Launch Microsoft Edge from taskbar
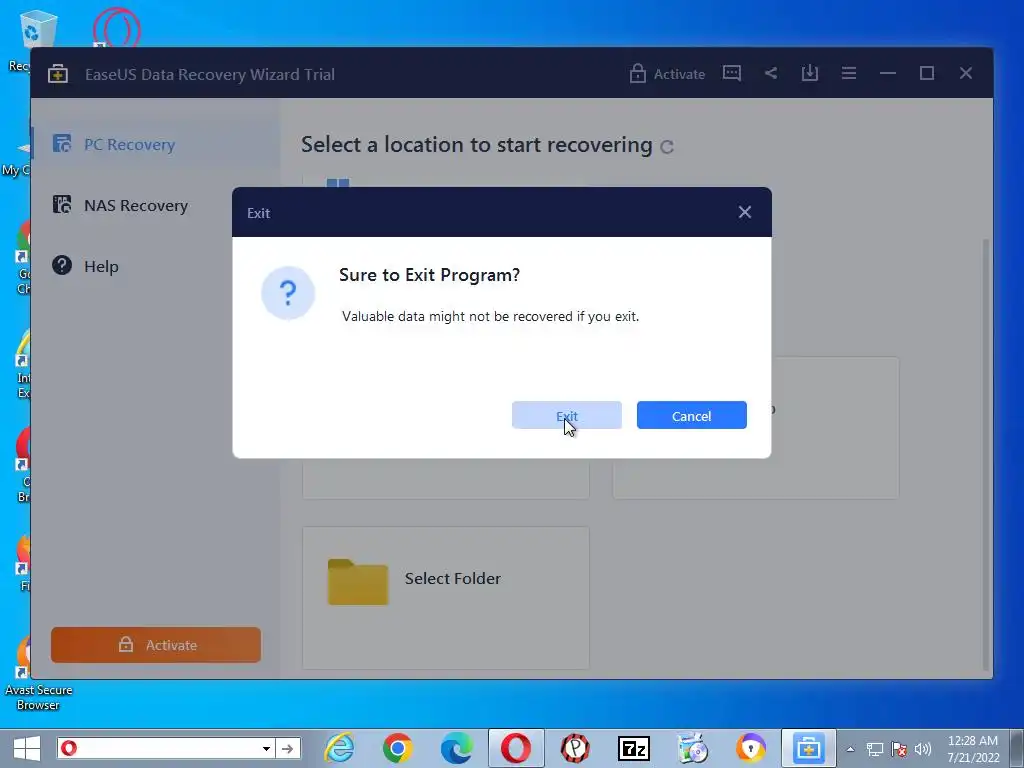The image size is (1024, 768). 456,748
